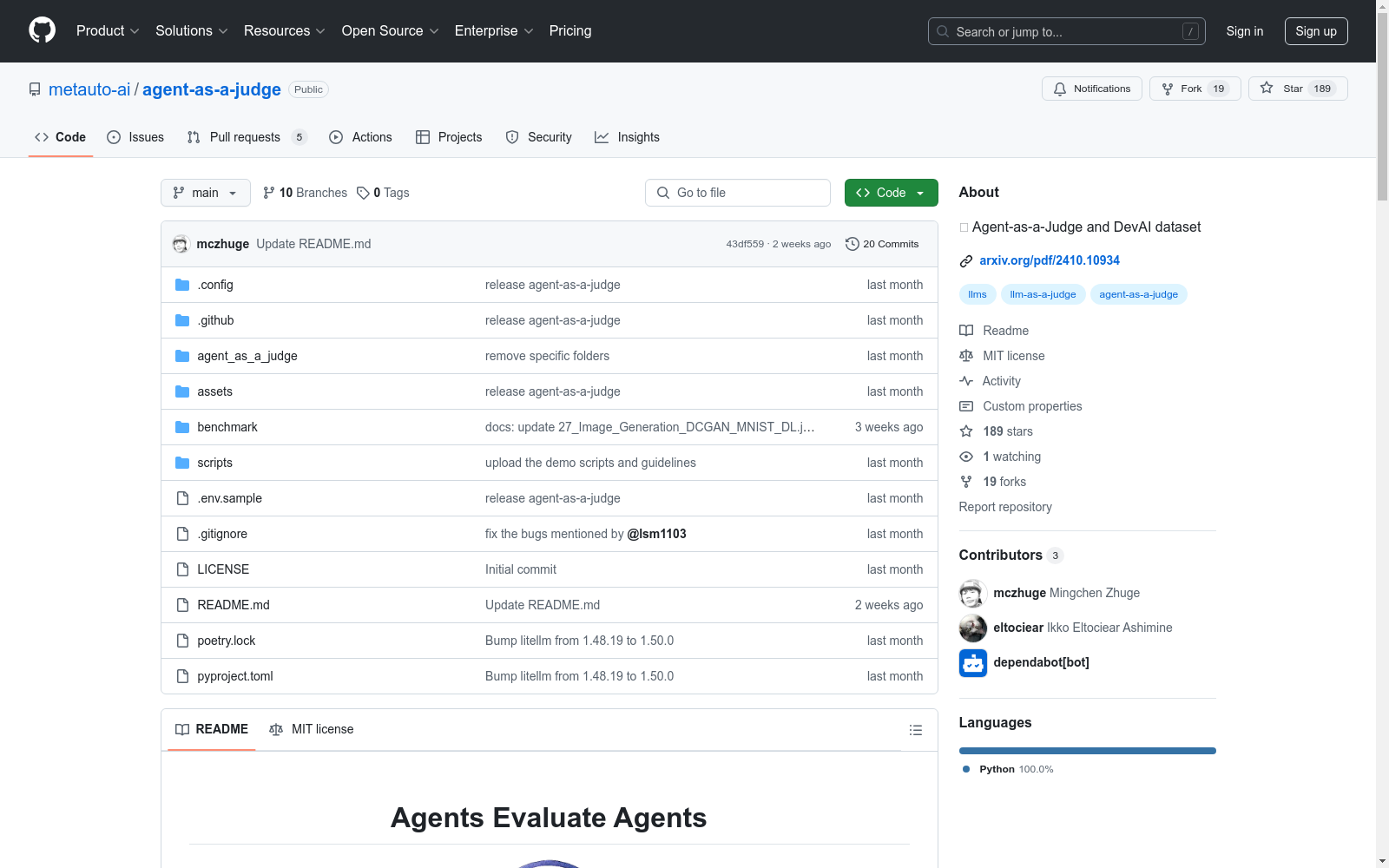Switch to the Issues tab
The width and height of the screenshot is (1389, 868).
pos(135,137)
